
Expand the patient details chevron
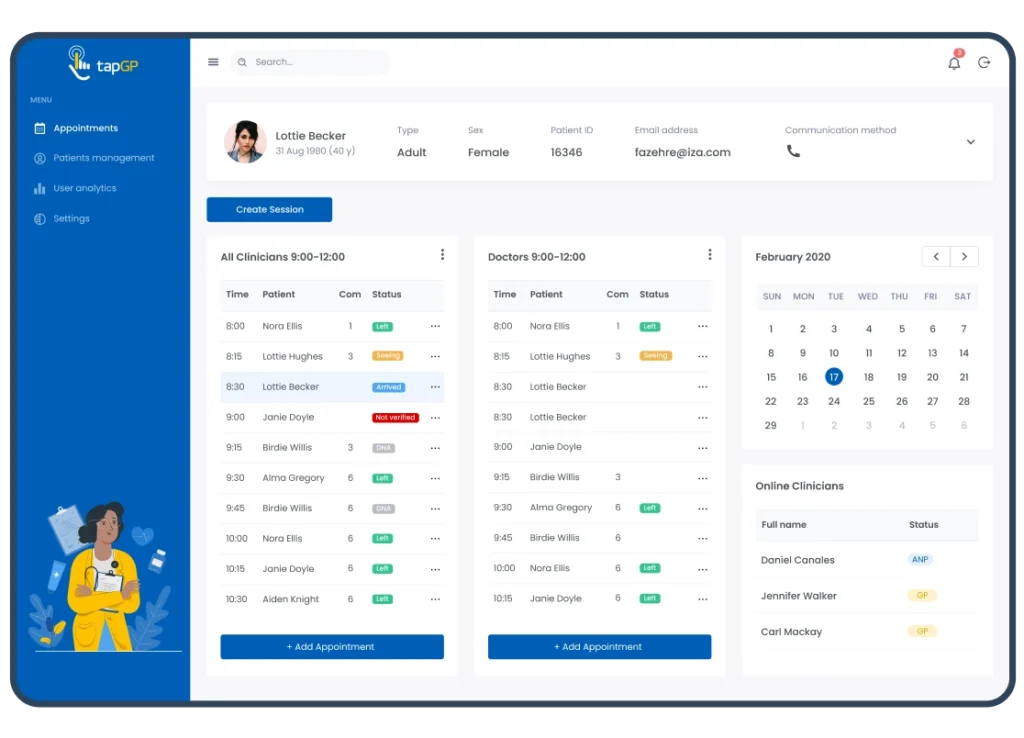tap(970, 142)
